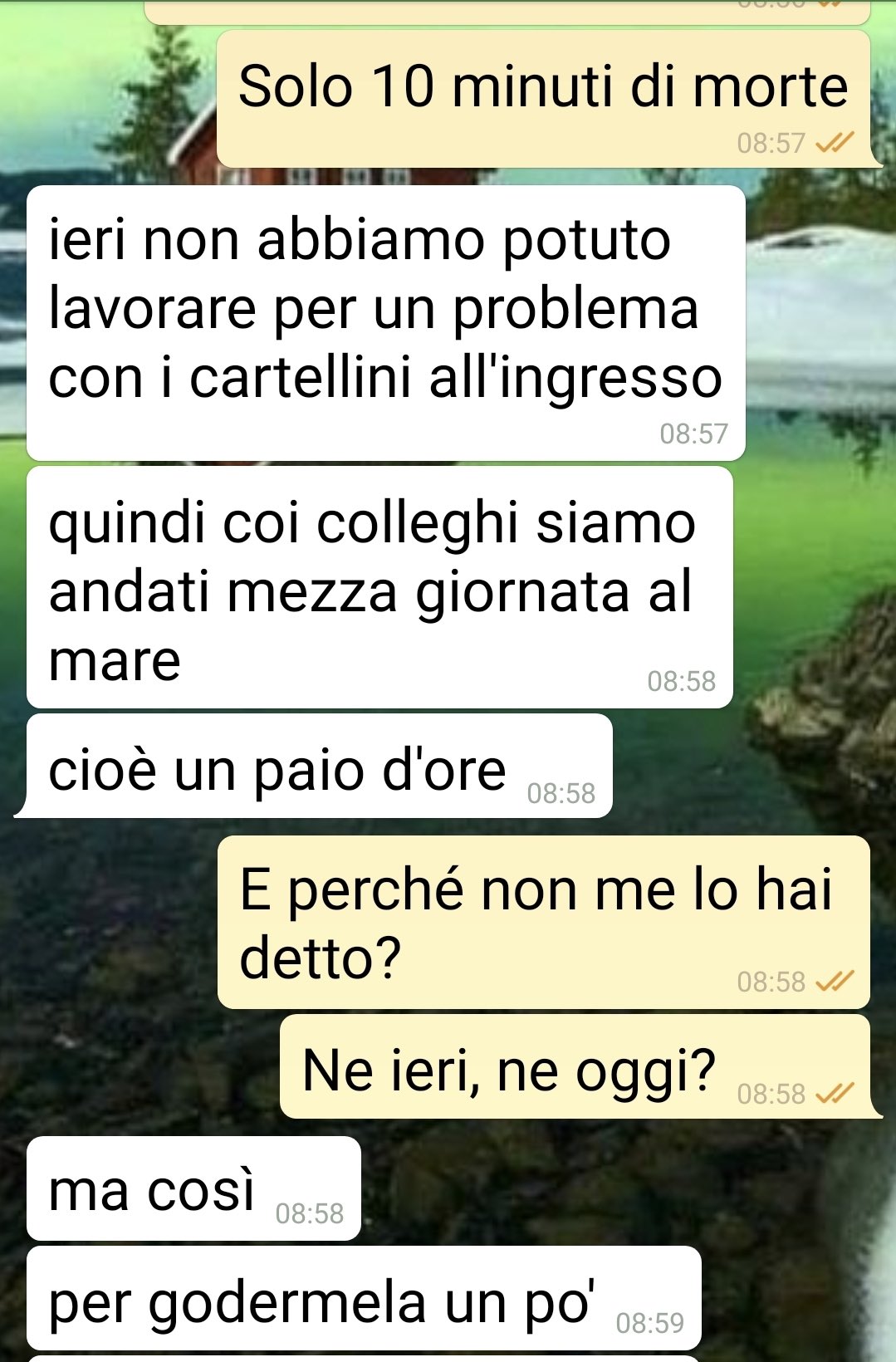Tap the 'mezza giornata al mare' message bubble
Viewport: 896px width, 1362px height.
click(x=379, y=587)
